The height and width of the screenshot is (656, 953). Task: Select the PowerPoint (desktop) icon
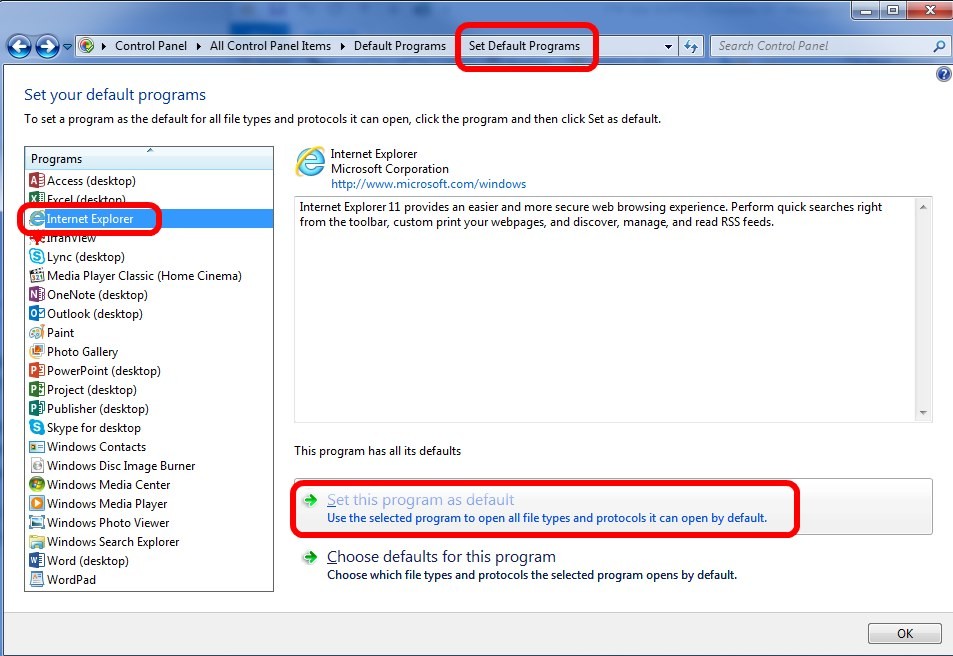pos(37,371)
